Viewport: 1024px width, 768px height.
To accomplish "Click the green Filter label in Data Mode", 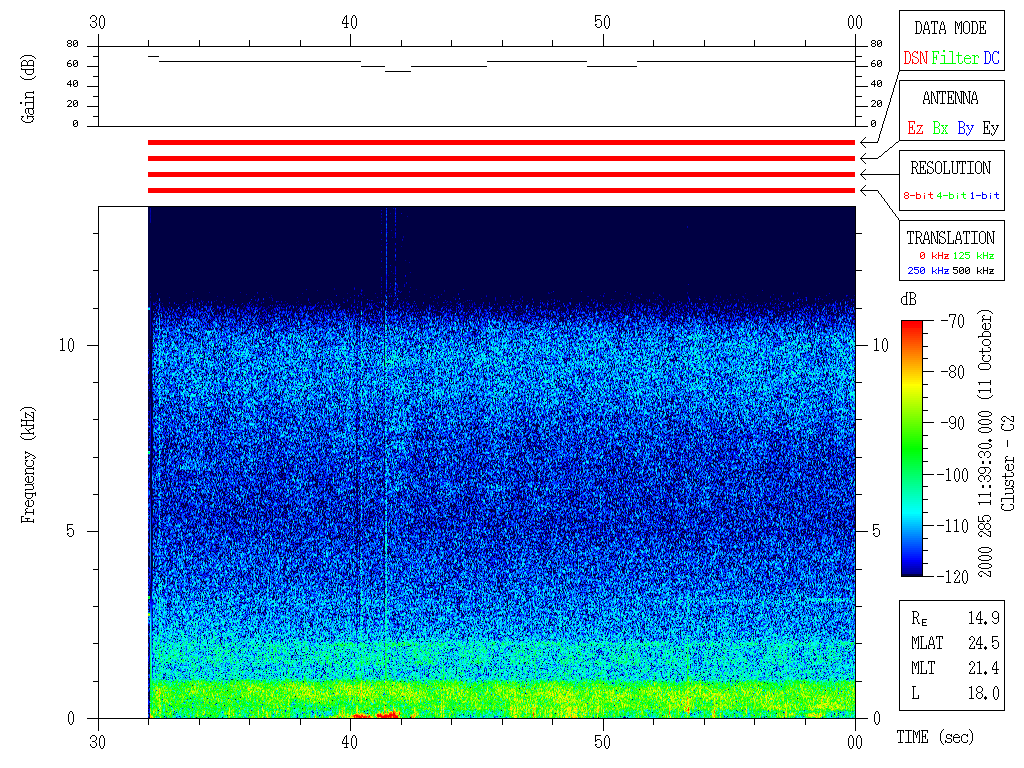I will click(955, 59).
